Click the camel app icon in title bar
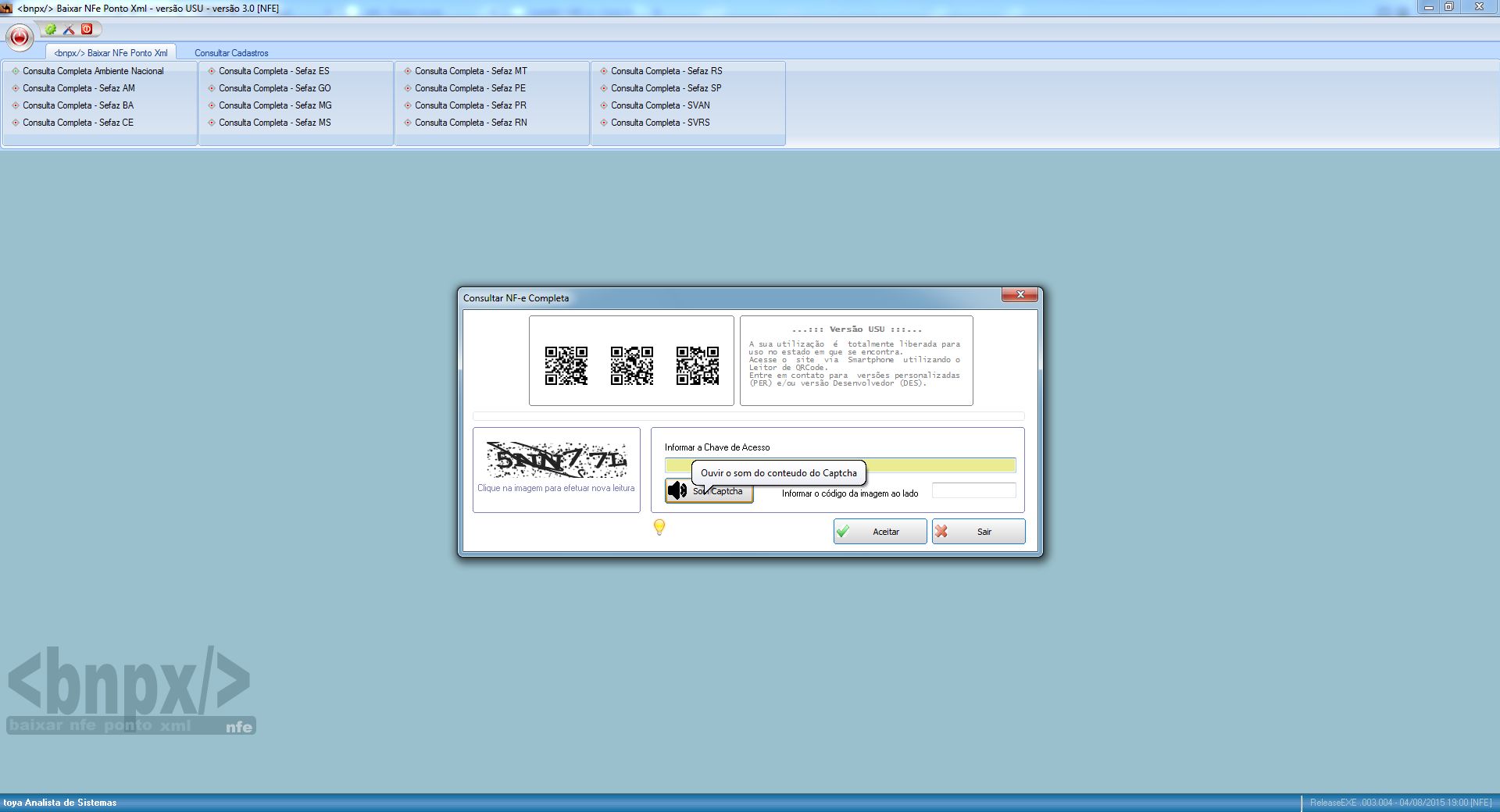 pyautogui.click(x=6, y=8)
